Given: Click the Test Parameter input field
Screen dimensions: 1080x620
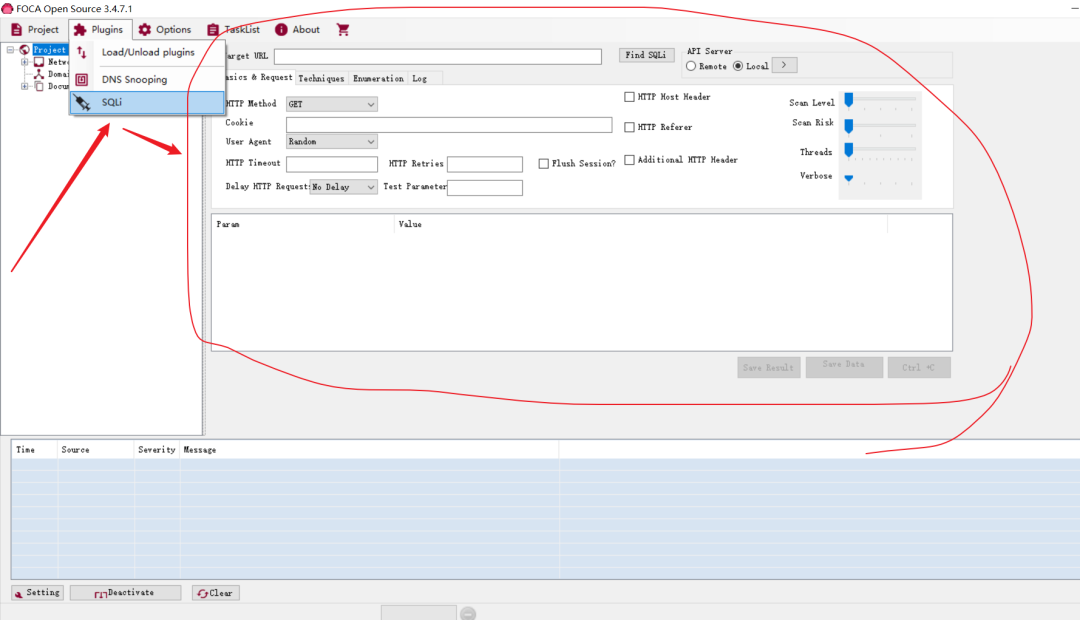Looking at the screenshot, I should 485,187.
